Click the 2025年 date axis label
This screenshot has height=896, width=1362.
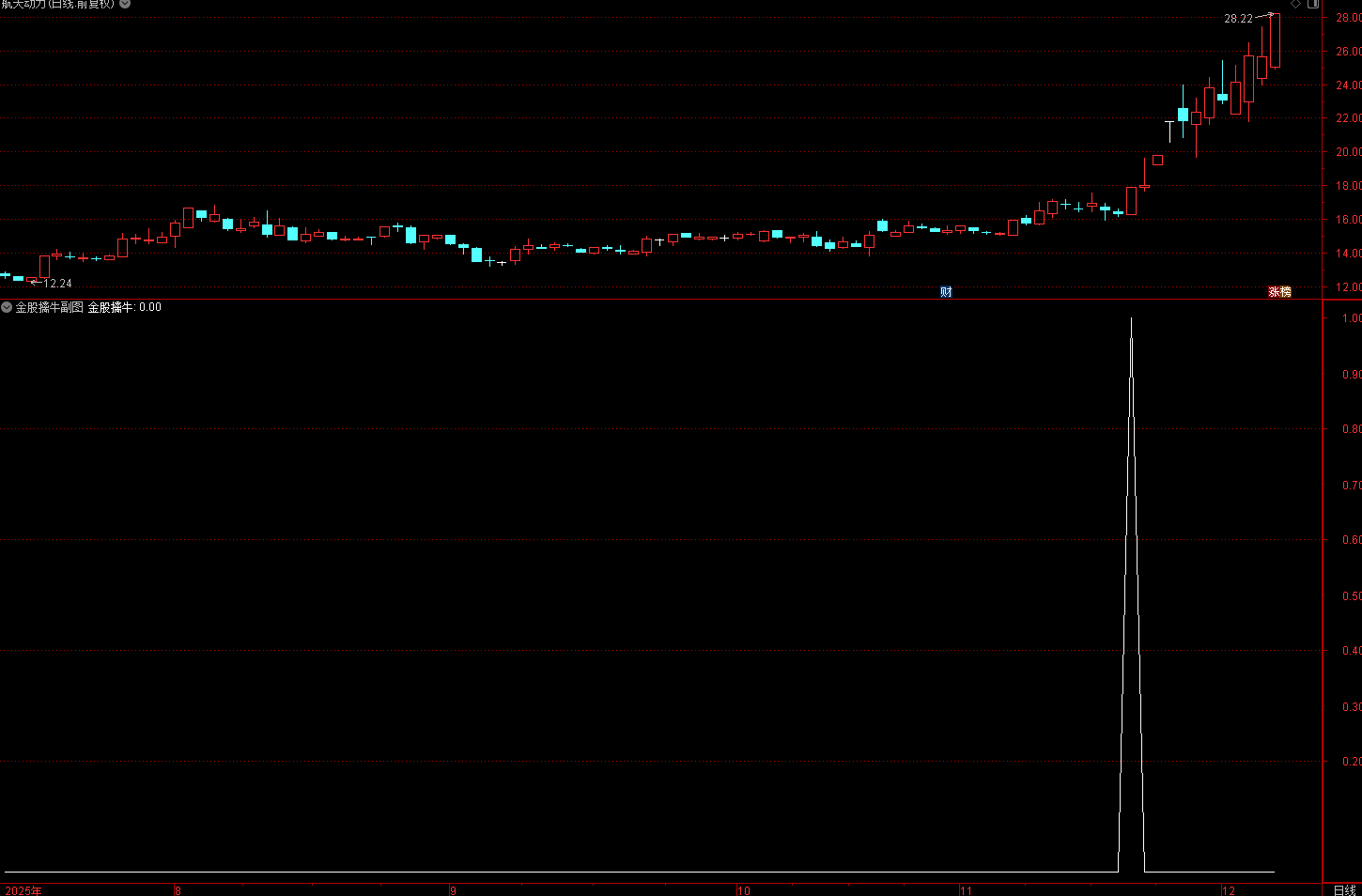pyautogui.click(x=23, y=890)
